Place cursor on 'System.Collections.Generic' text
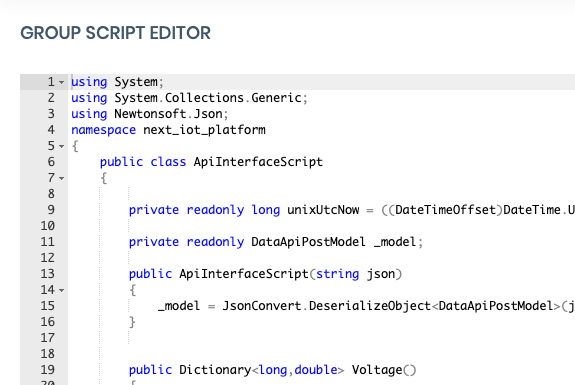Screen dimensions: 575x385 [208, 98]
